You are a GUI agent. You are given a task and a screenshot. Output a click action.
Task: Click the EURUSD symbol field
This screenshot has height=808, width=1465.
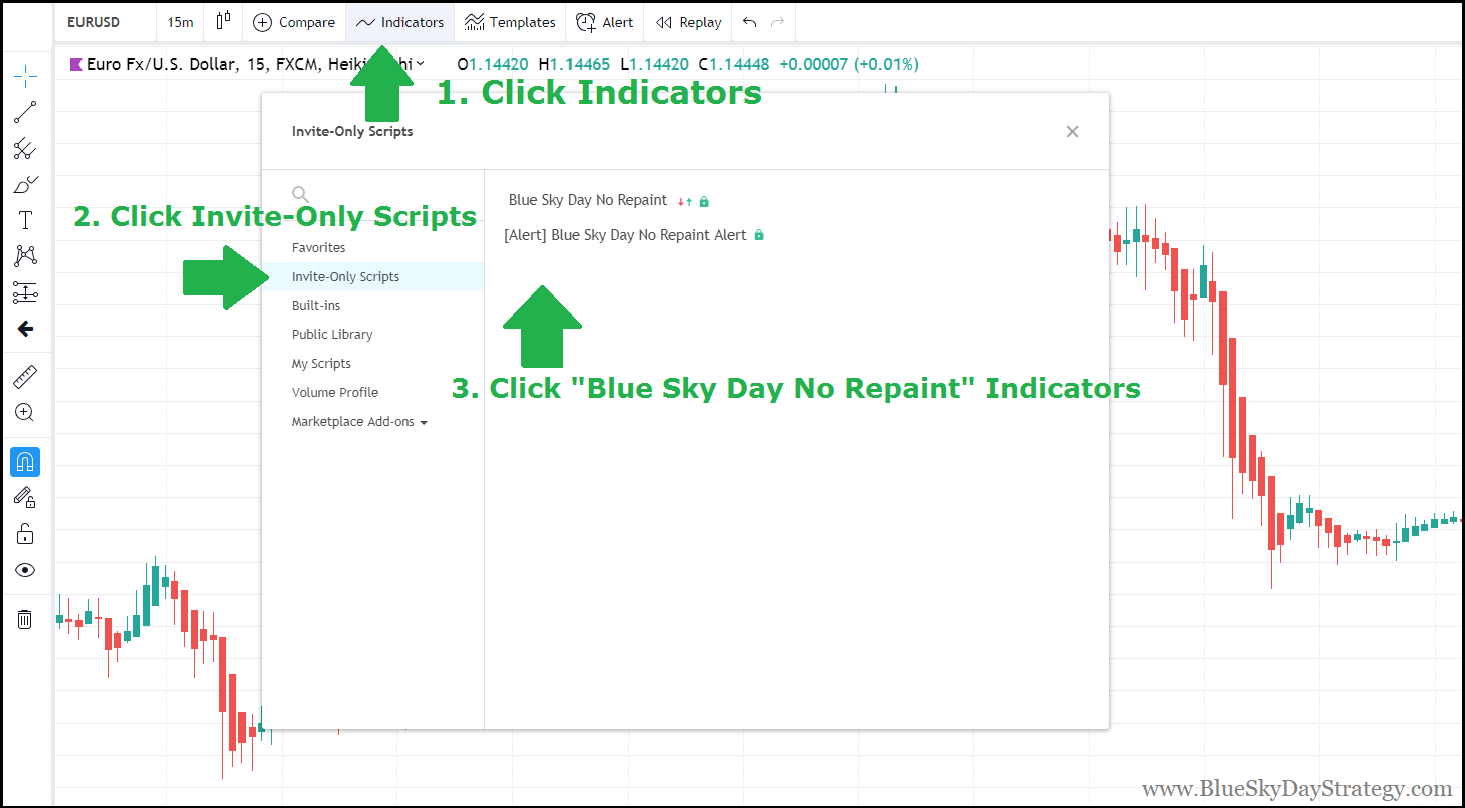pos(106,22)
